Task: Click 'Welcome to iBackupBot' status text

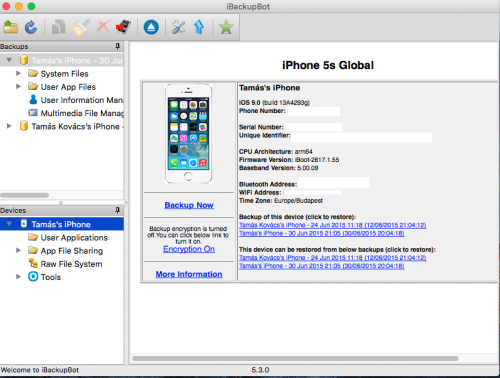Action: click(x=40, y=370)
